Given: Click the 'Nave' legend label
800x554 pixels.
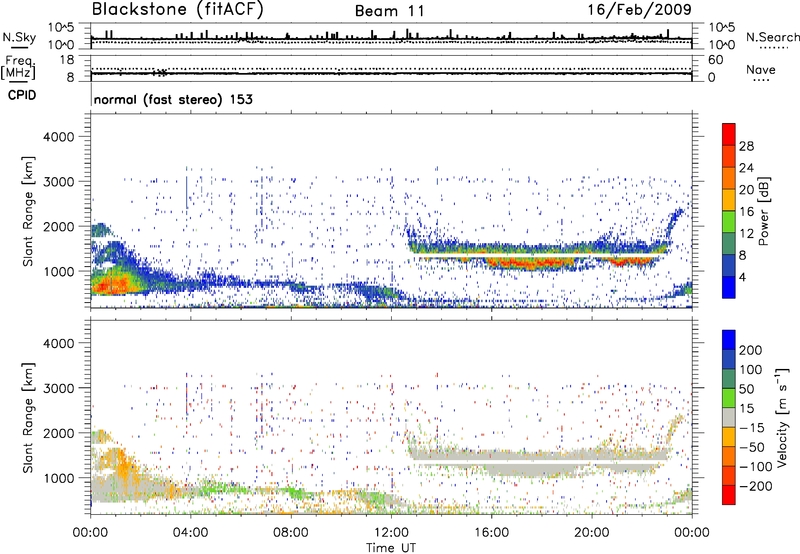Looking at the screenshot, I should click(x=760, y=70).
